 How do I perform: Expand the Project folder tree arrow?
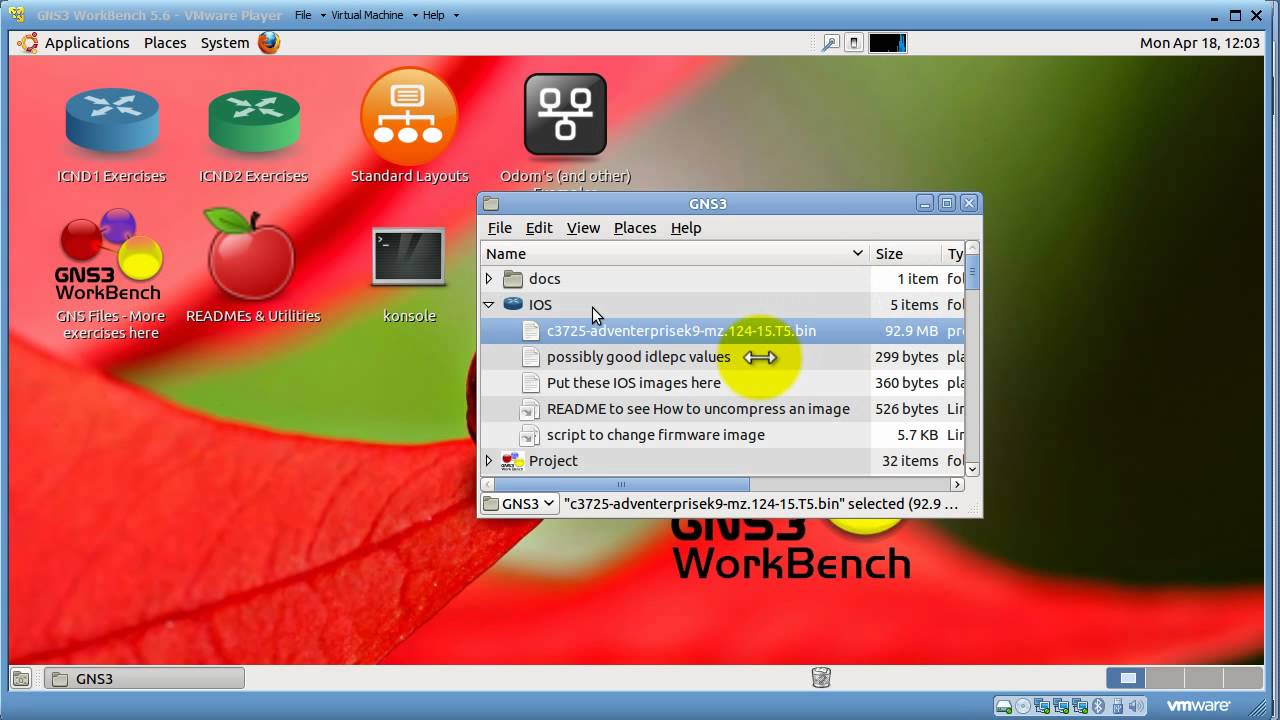click(489, 461)
